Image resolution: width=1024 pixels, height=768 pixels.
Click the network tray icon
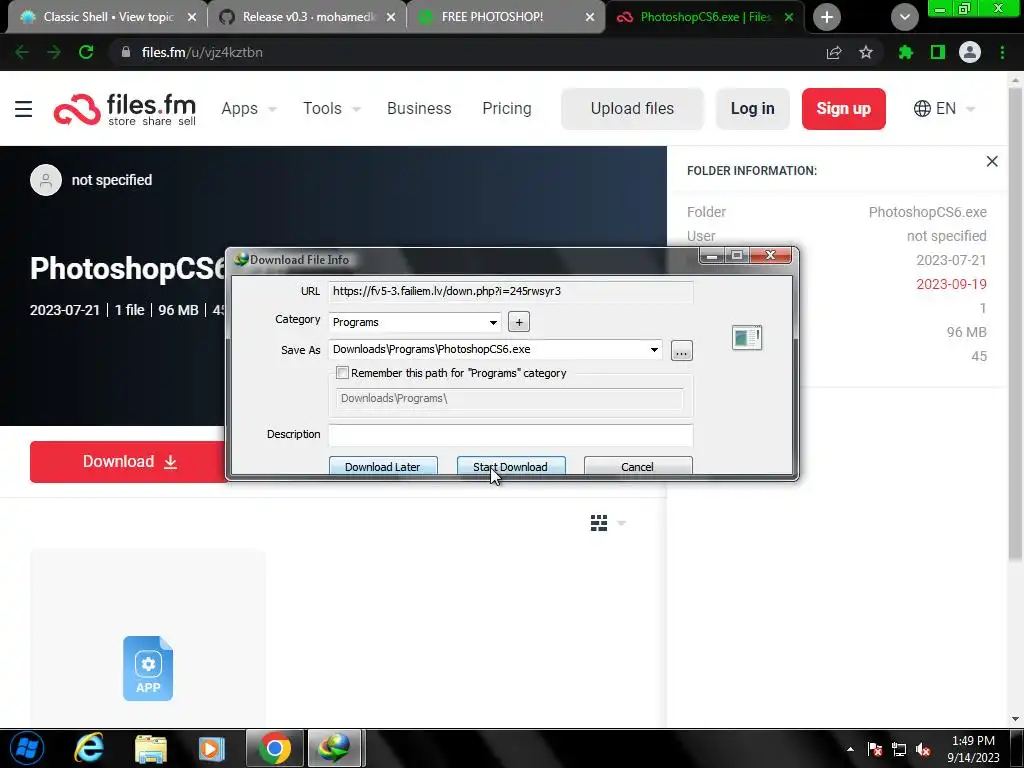[899, 749]
